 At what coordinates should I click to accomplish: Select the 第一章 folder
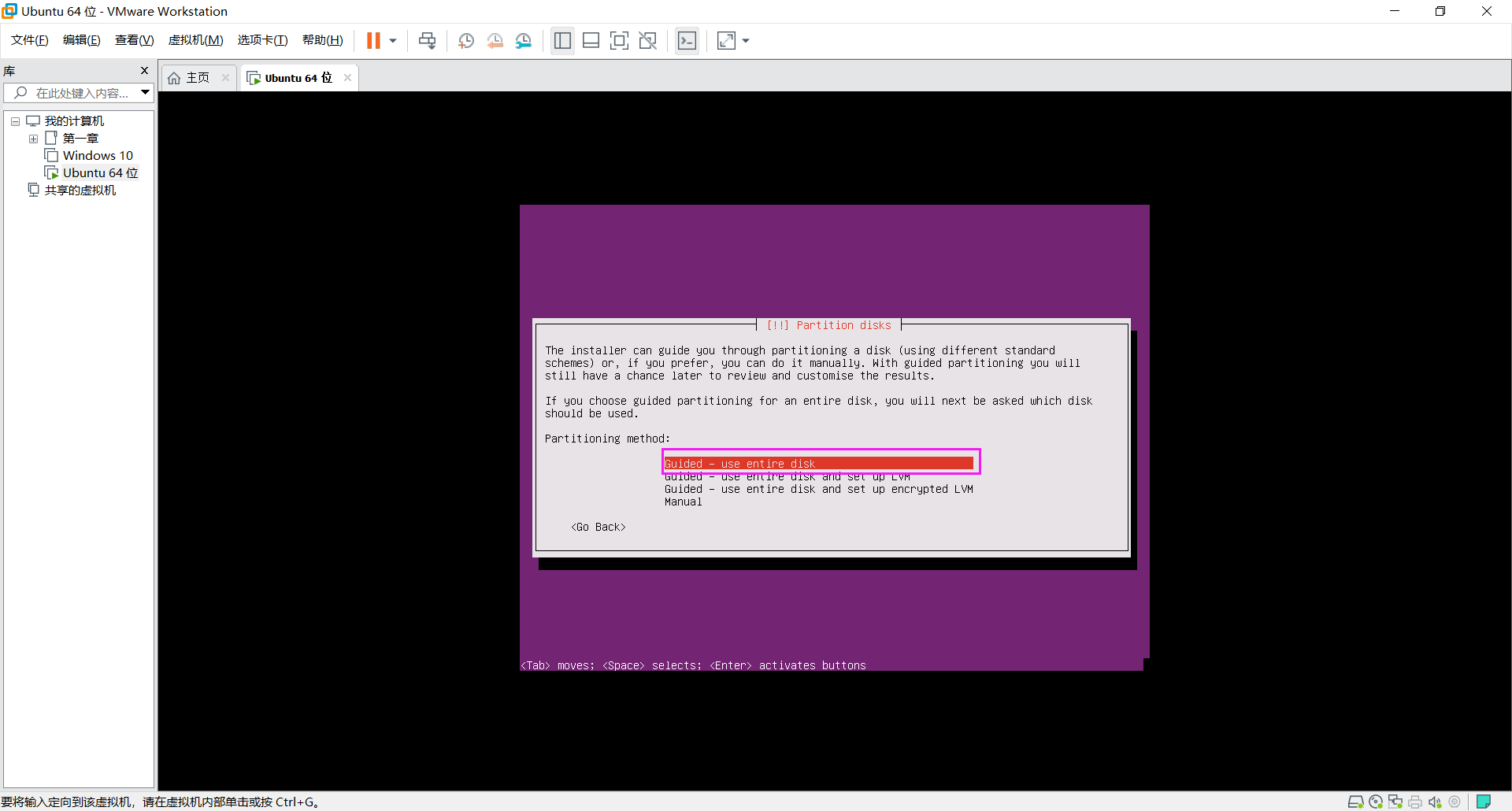pos(80,139)
